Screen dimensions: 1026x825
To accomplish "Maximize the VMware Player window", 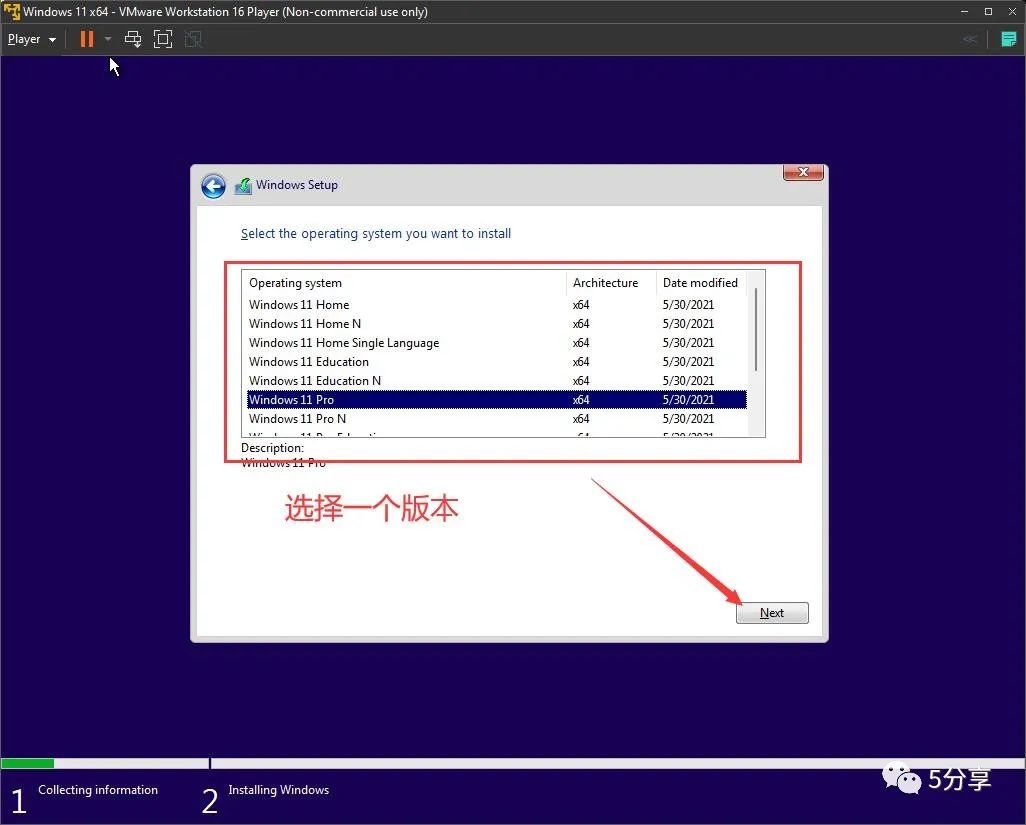I will point(988,11).
